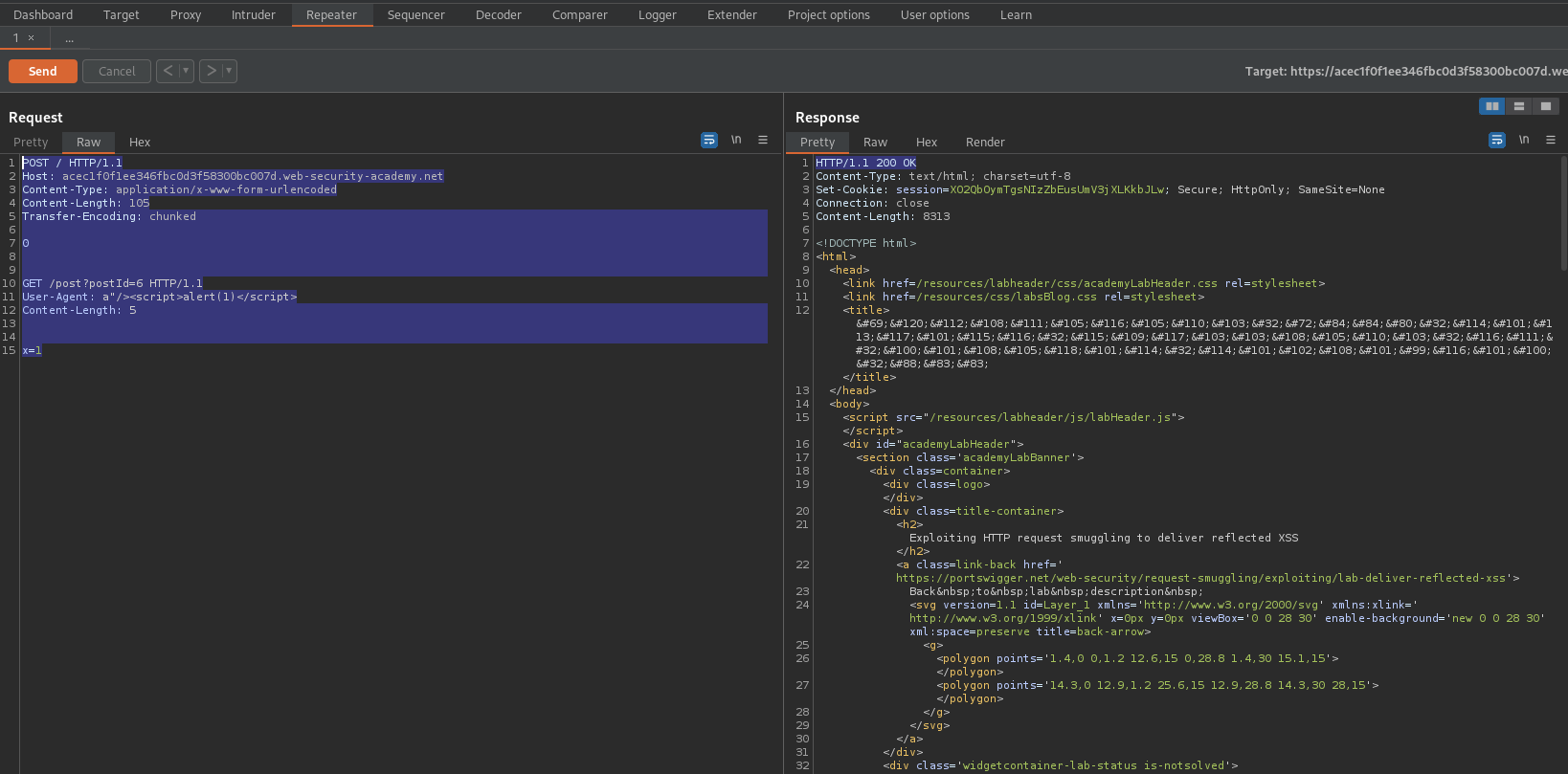Viewport: 1568px width, 774px height.
Task: Click the 'Exploiting HTTP request smuggling' h2 text
Action: tap(1104, 538)
